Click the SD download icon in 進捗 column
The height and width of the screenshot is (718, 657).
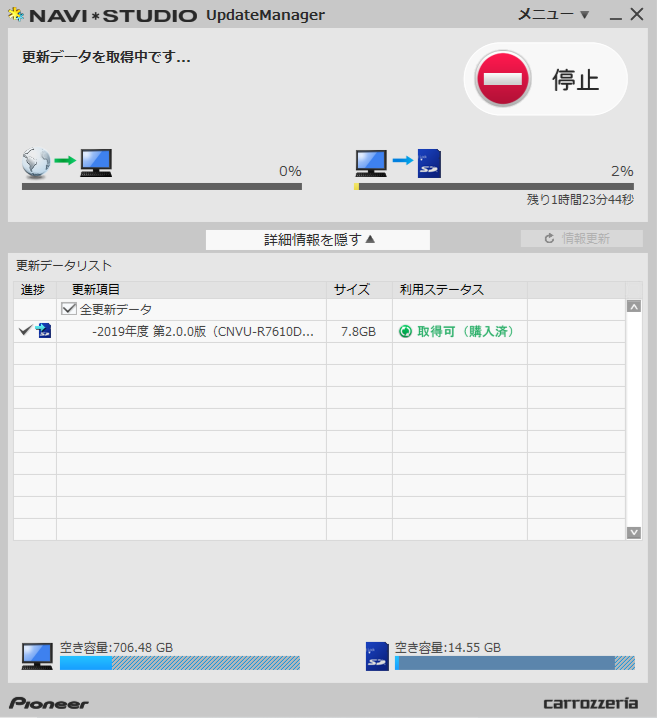pos(43,330)
